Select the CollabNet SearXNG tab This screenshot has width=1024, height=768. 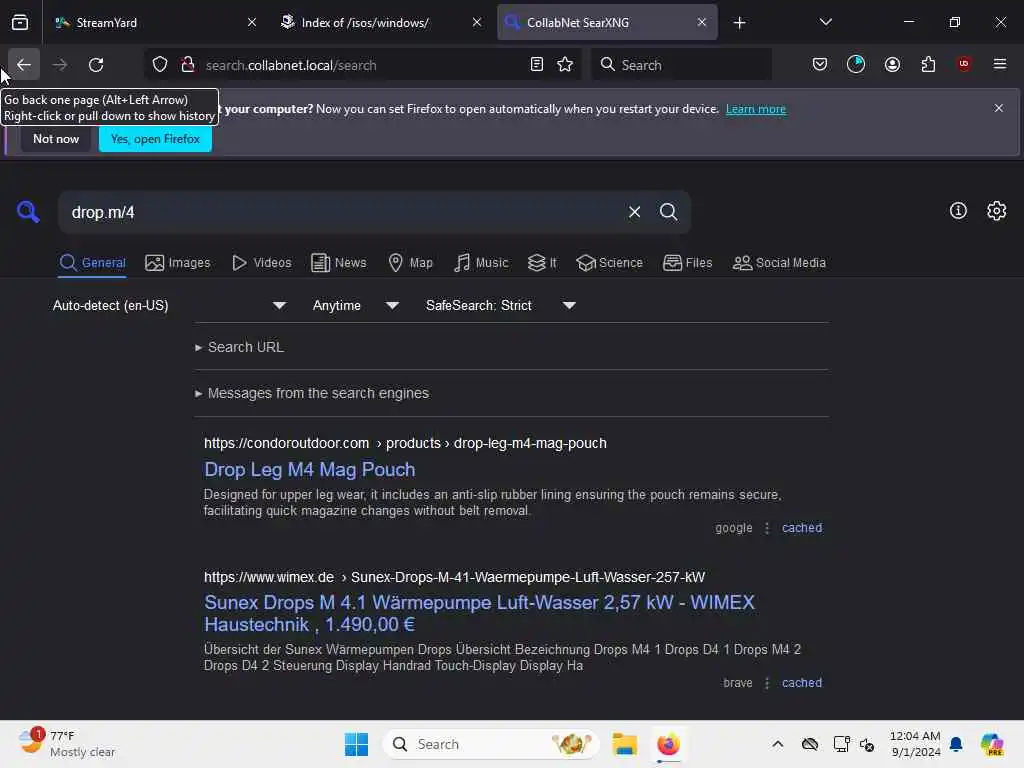click(x=606, y=23)
